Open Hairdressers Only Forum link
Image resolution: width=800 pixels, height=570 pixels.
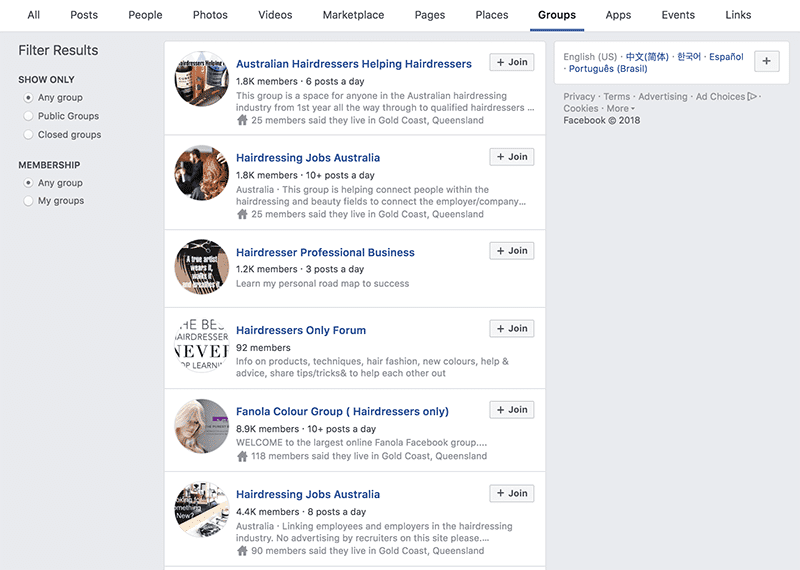tap(301, 330)
